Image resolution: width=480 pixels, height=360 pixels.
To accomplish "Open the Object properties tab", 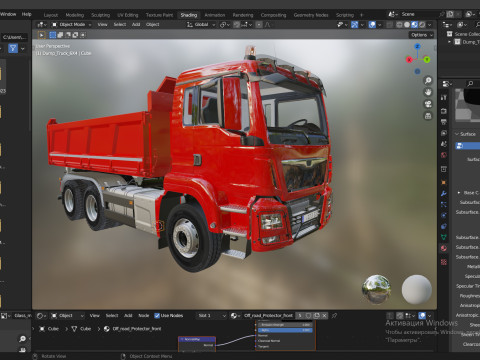I will [444, 182].
